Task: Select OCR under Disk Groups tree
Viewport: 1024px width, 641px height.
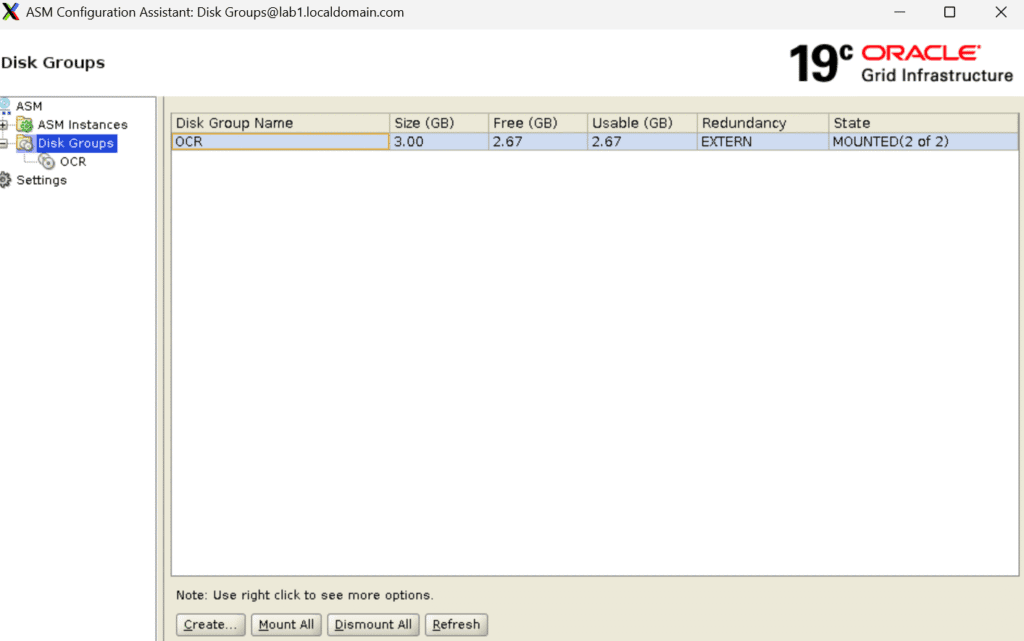Action: tap(72, 161)
